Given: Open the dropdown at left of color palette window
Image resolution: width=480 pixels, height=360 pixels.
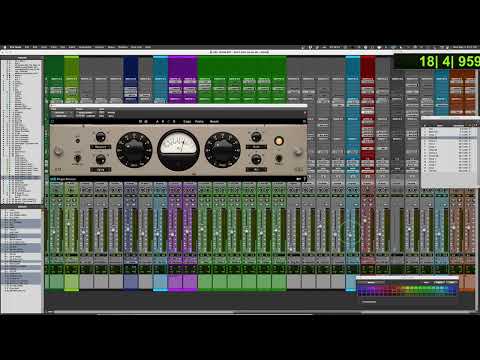Looking at the screenshot, I should pyautogui.click(x=371, y=283).
